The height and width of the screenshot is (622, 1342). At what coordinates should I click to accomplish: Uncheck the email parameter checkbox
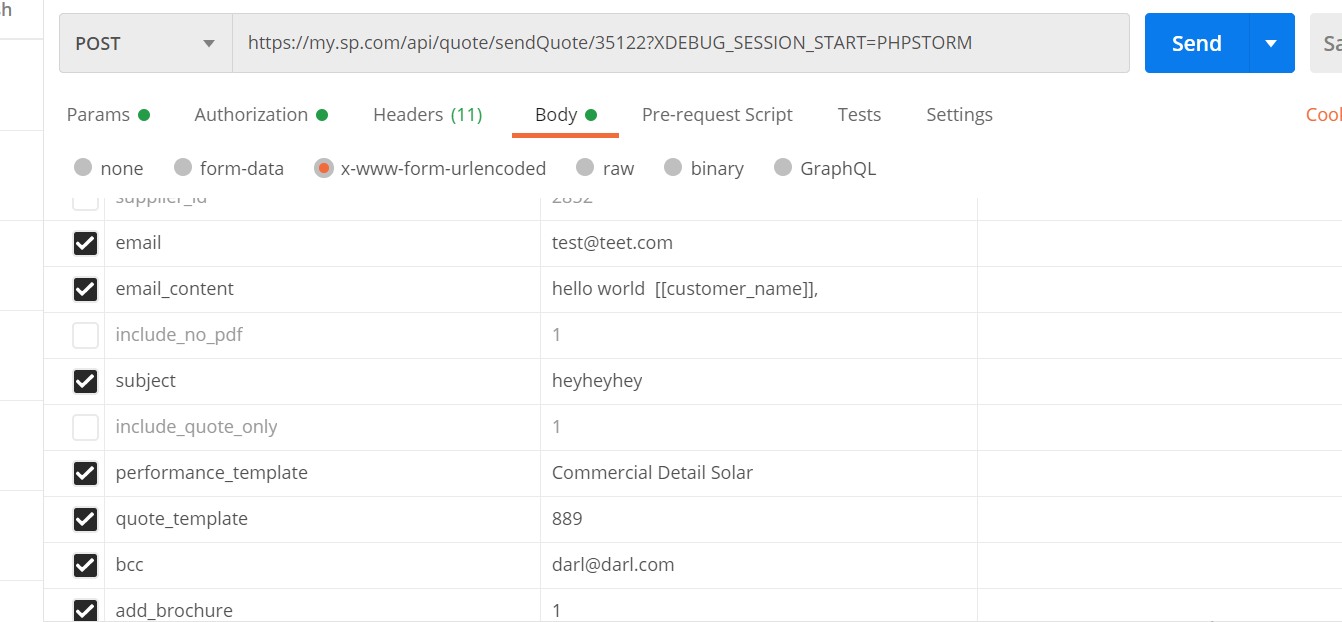pos(86,243)
